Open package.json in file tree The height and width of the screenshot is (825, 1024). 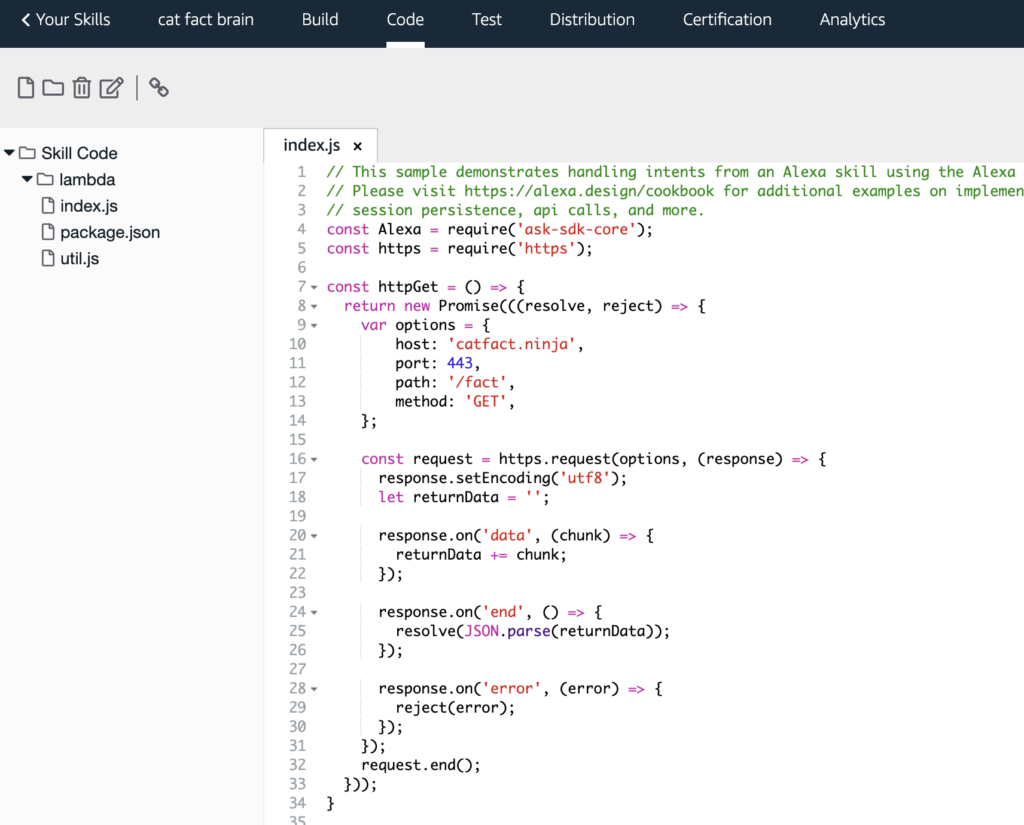point(110,233)
